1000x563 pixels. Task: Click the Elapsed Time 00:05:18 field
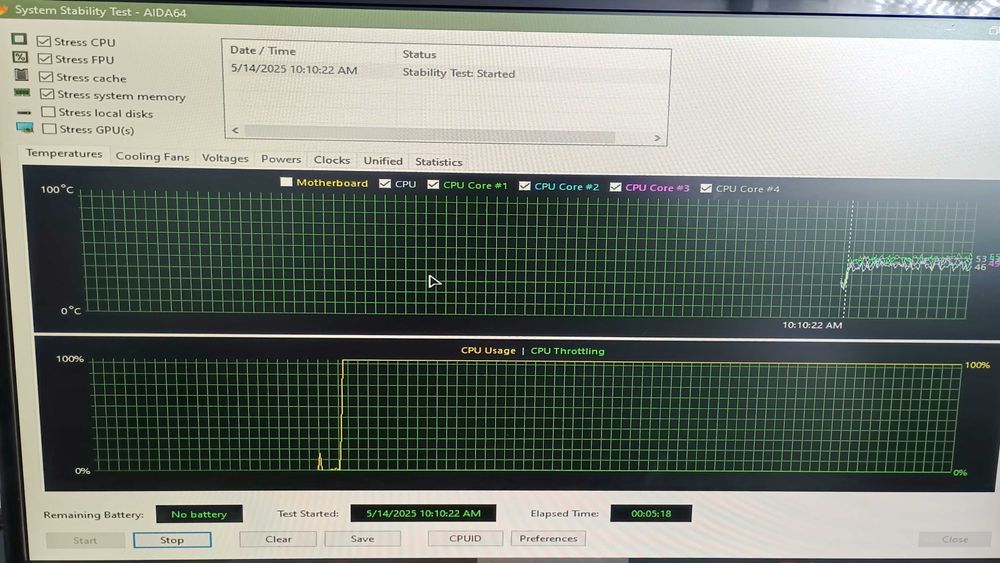click(x=651, y=513)
